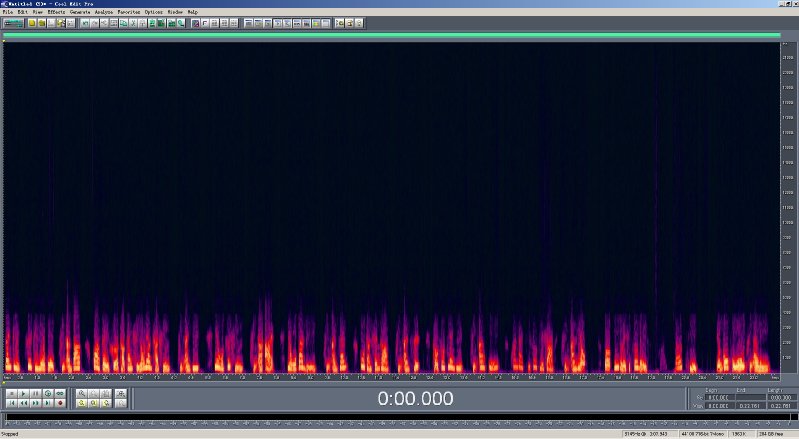Open the Options menu
This screenshot has height=439, width=799.
153,12
